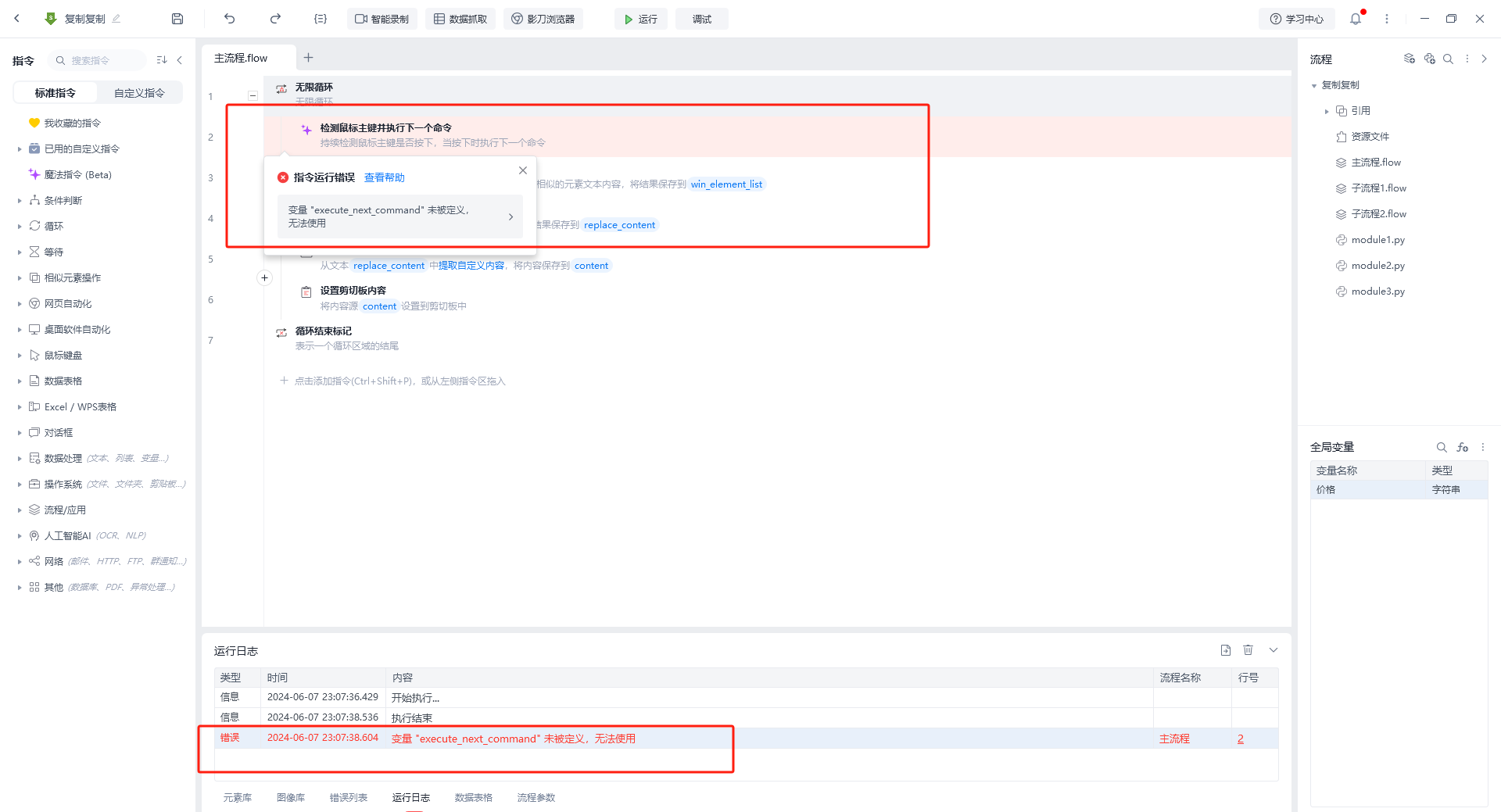Close the 指令运行错误 popup
Screen dimensions: 1501x812
point(523,170)
